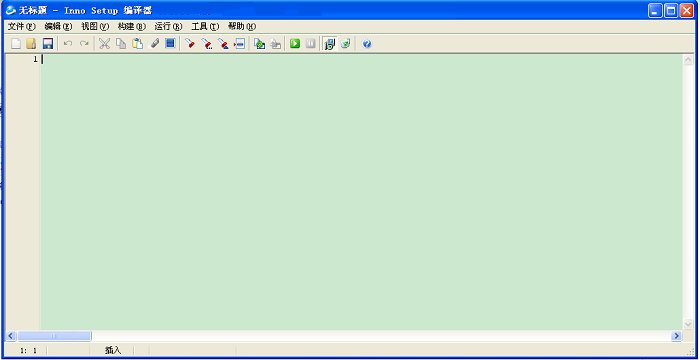Click the go-to-line arrow icon

pyautogui.click(x=240, y=44)
